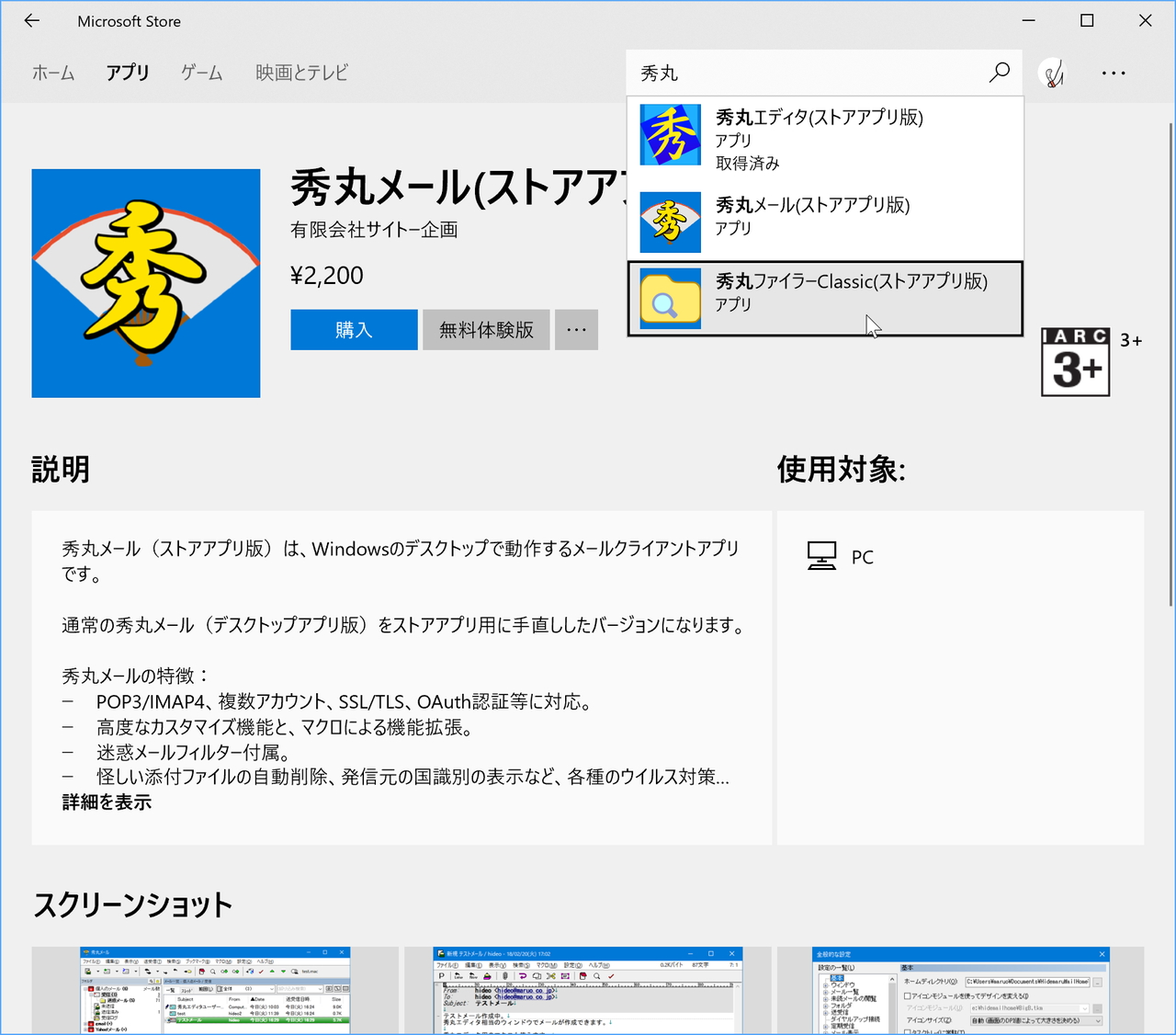Click the Show details (詳細を表示) link

[107, 802]
